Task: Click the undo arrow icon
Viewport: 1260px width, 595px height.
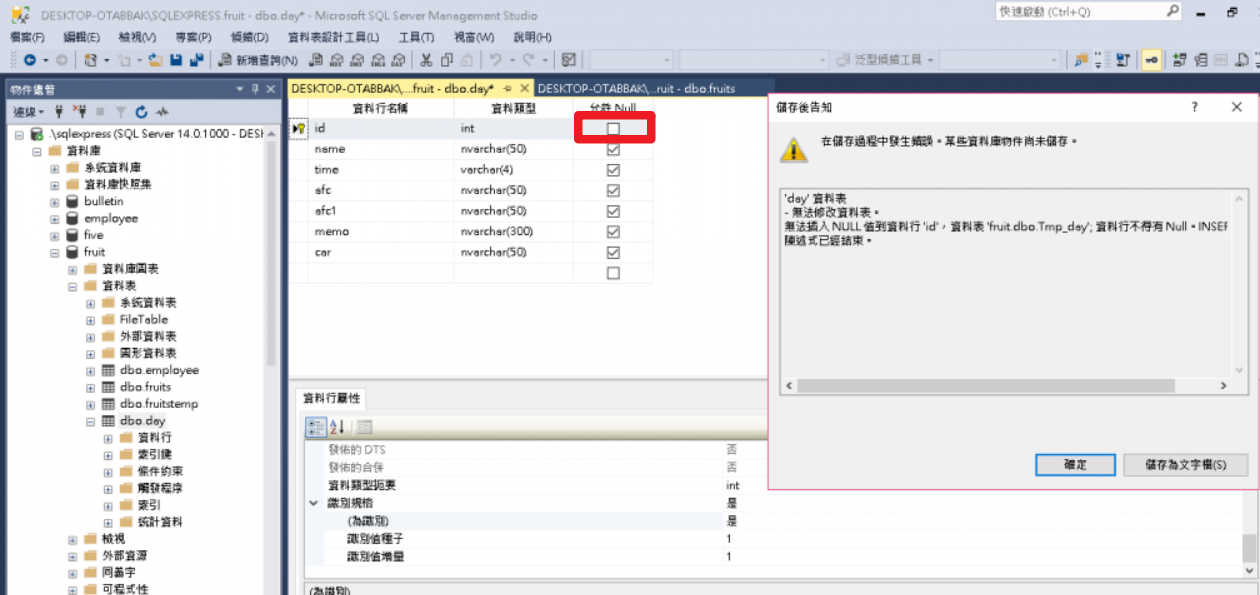Action: tap(495, 60)
